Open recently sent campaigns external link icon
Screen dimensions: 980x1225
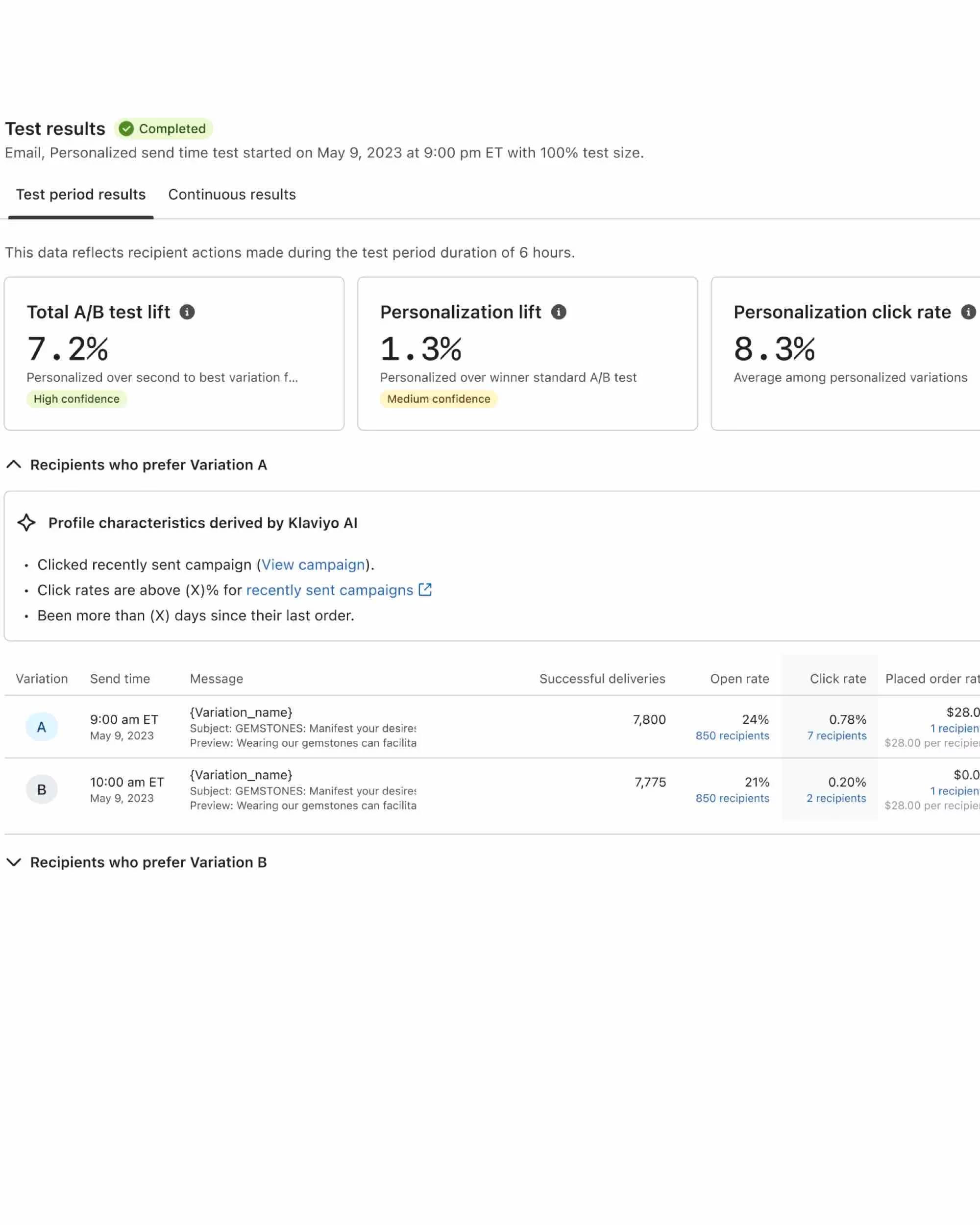(425, 590)
